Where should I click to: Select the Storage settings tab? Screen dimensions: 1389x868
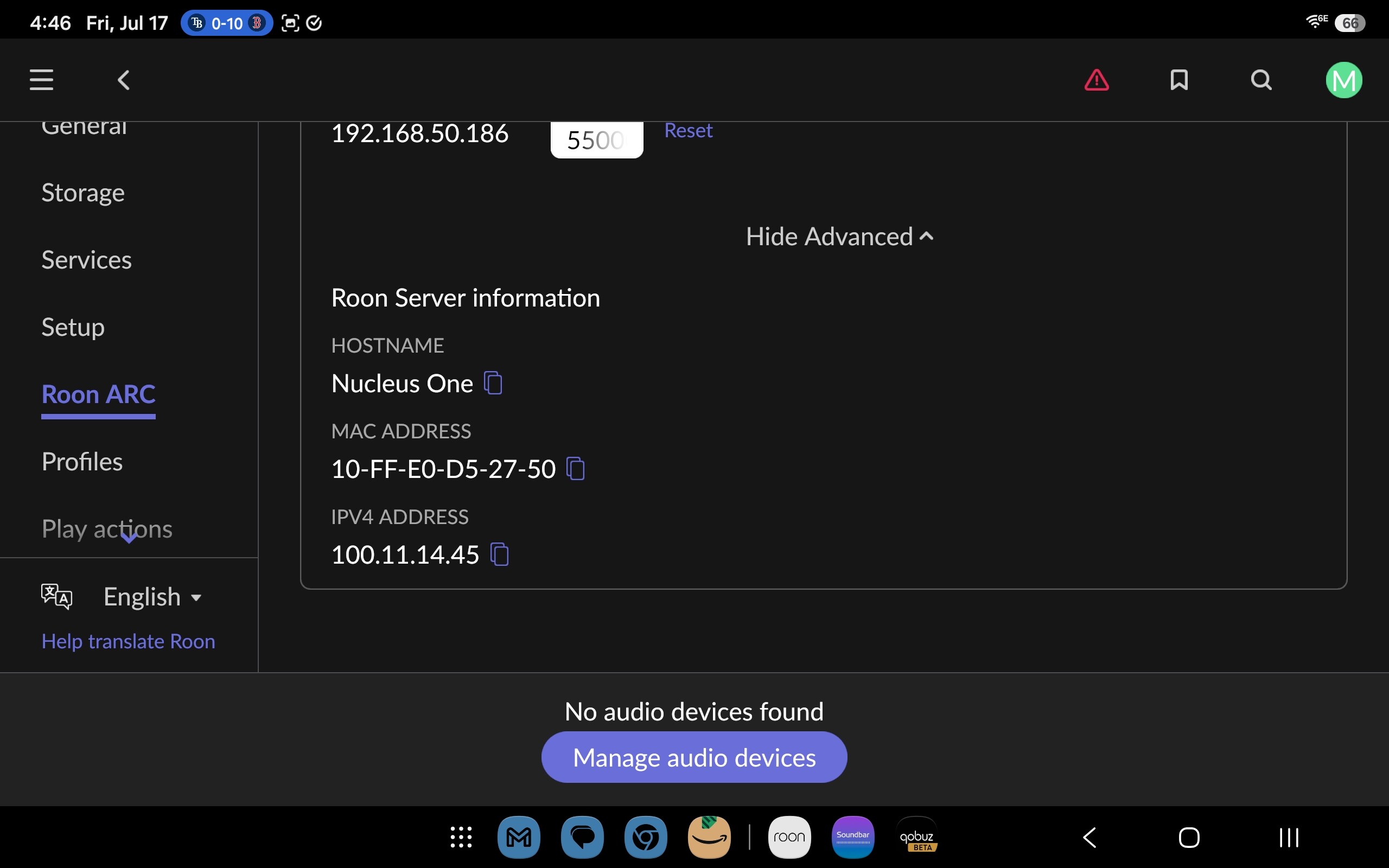pyautogui.click(x=82, y=193)
